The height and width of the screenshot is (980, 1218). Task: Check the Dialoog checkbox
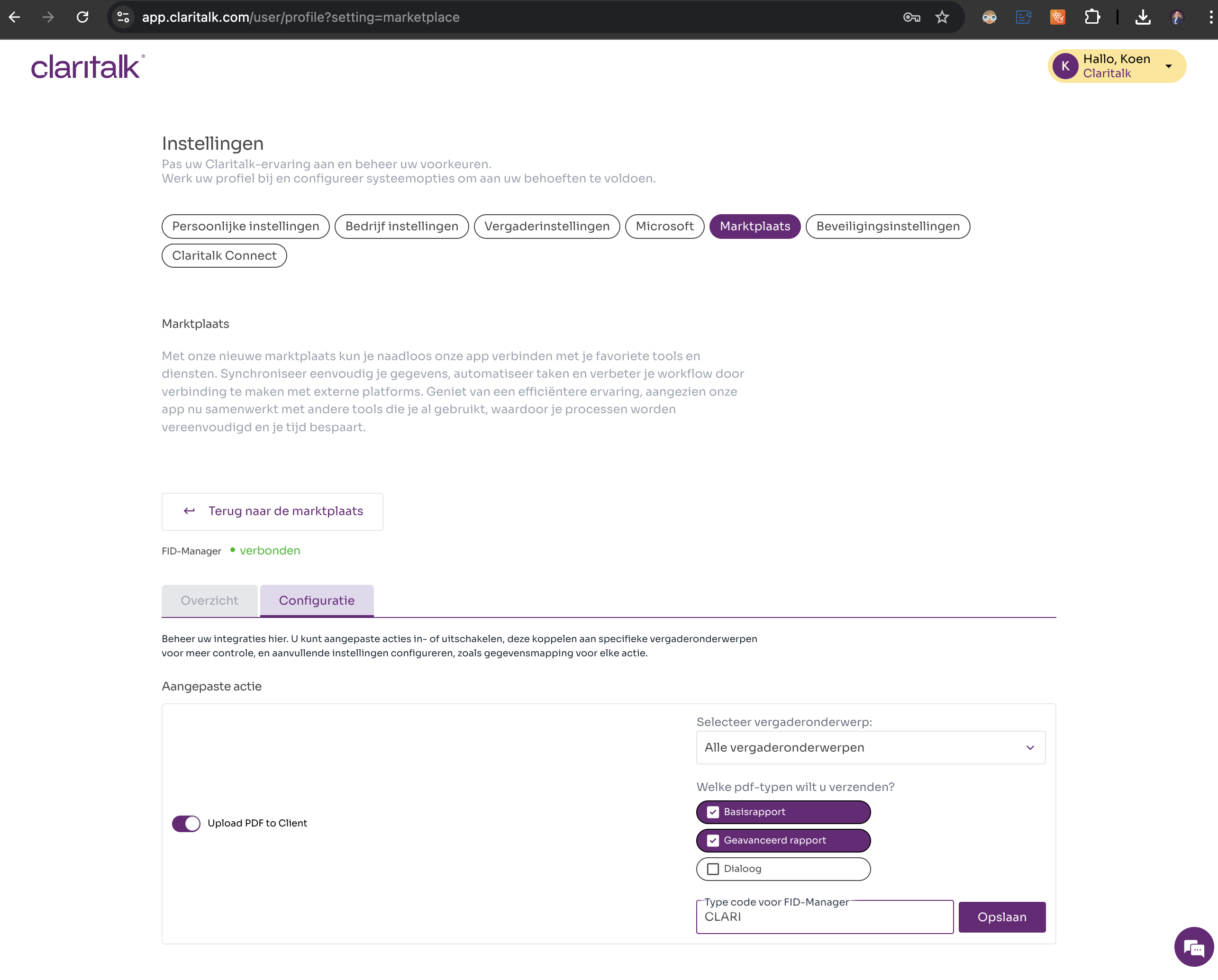(x=713, y=869)
